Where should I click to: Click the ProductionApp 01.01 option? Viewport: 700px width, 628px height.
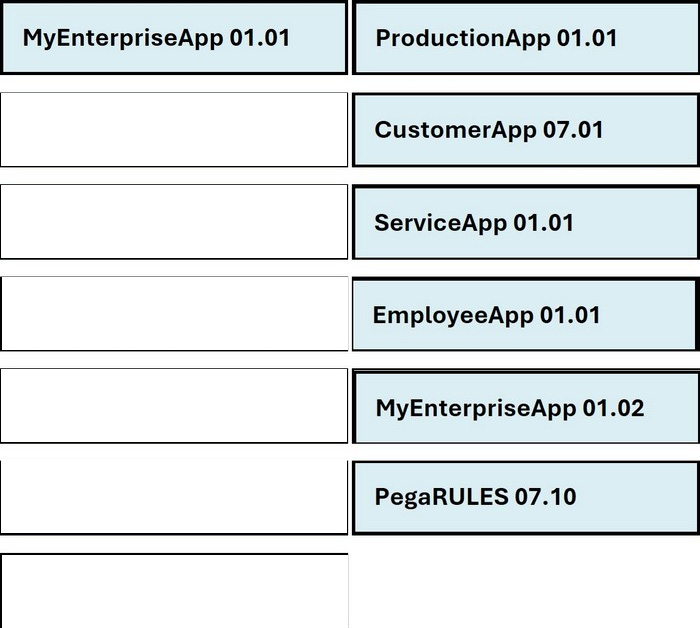pyautogui.click(x=526, y=38)
